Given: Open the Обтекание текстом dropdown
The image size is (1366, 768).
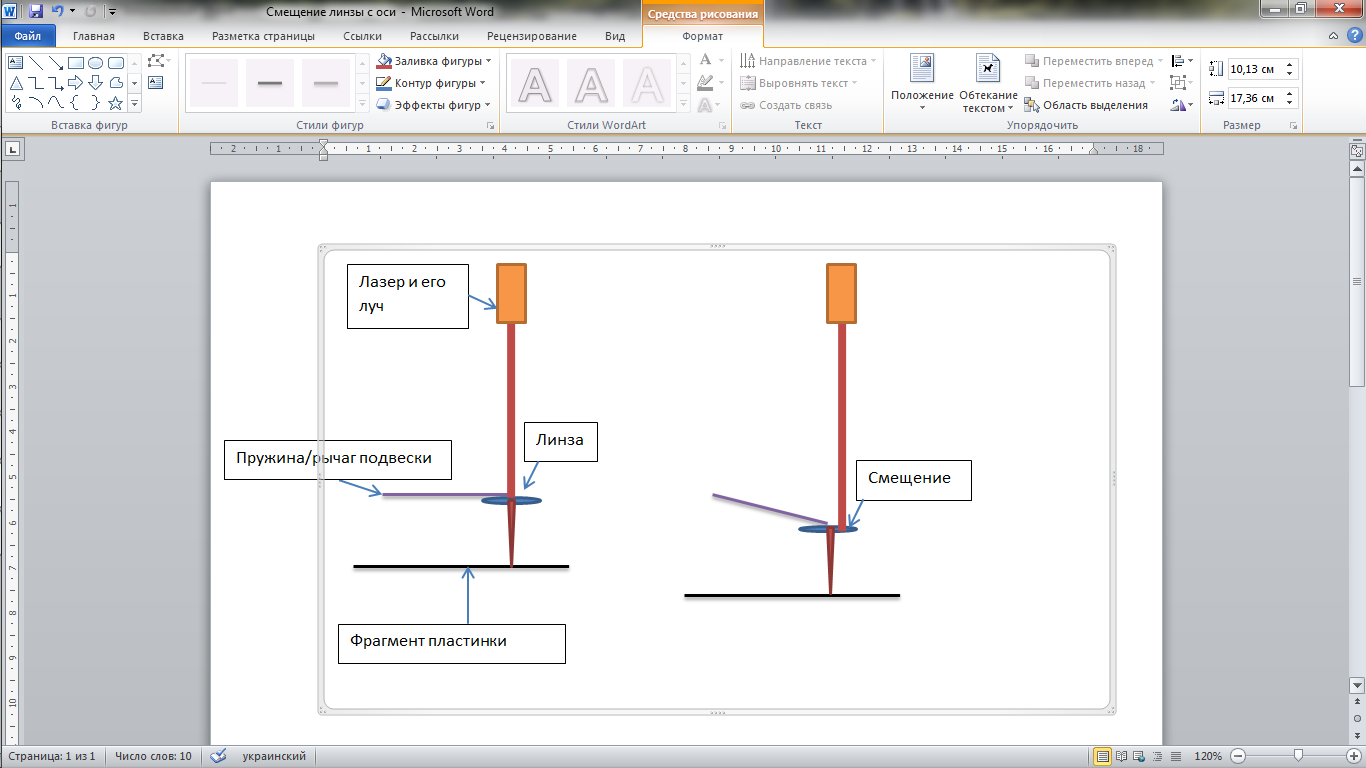Looking at the screenshot, I should tap(988, 83).
